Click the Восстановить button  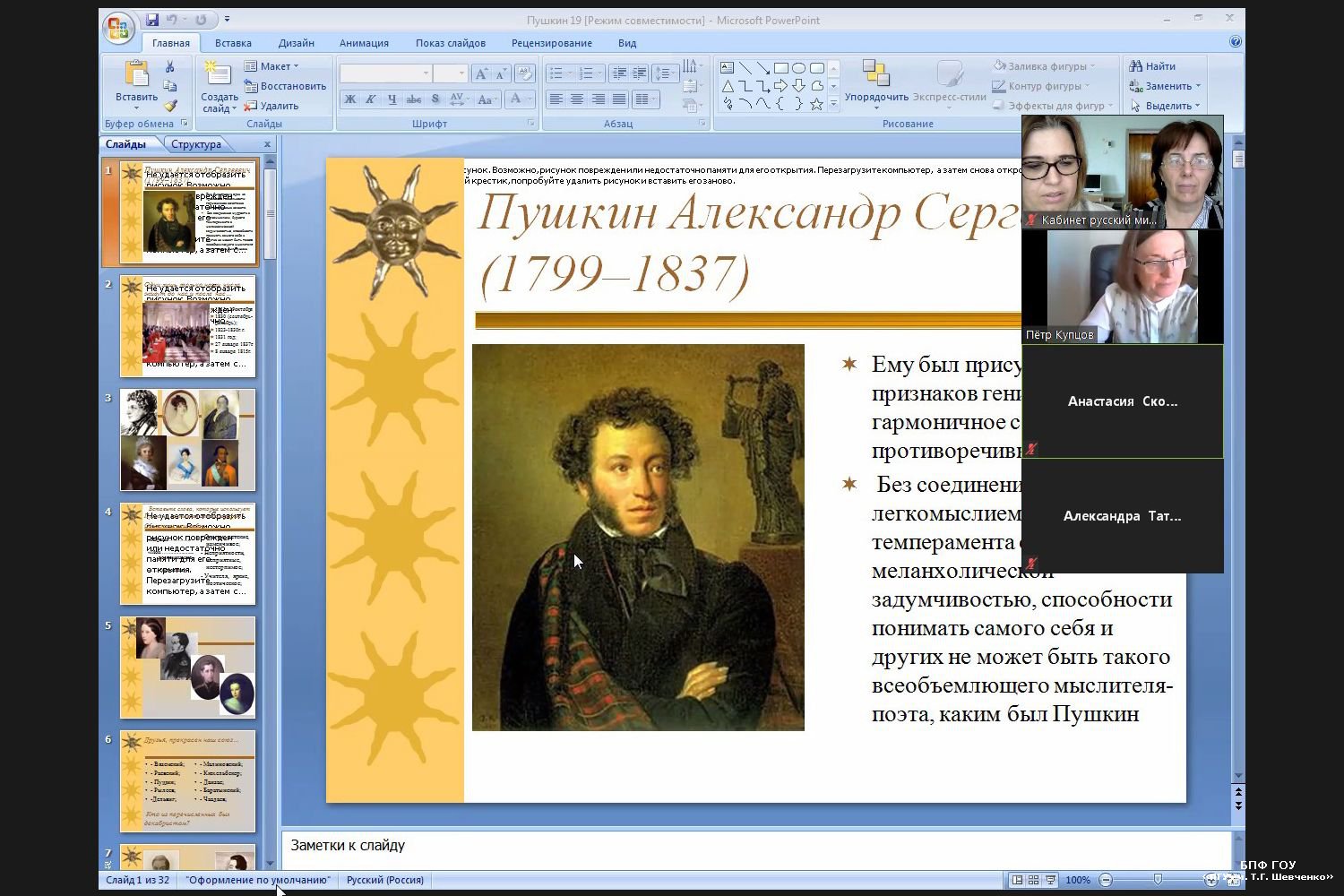coord(285,86)
